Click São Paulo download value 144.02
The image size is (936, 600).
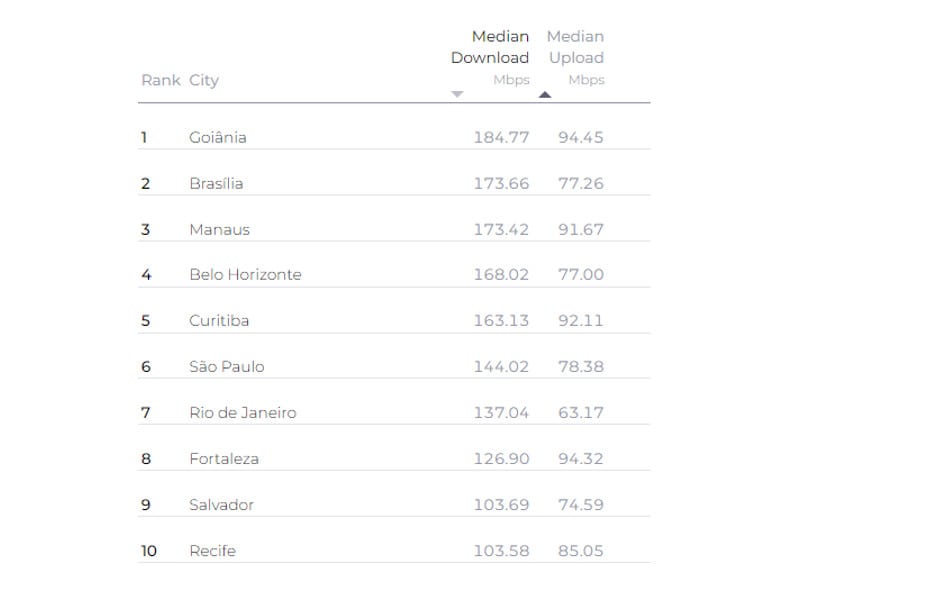(x=501, y=367)
